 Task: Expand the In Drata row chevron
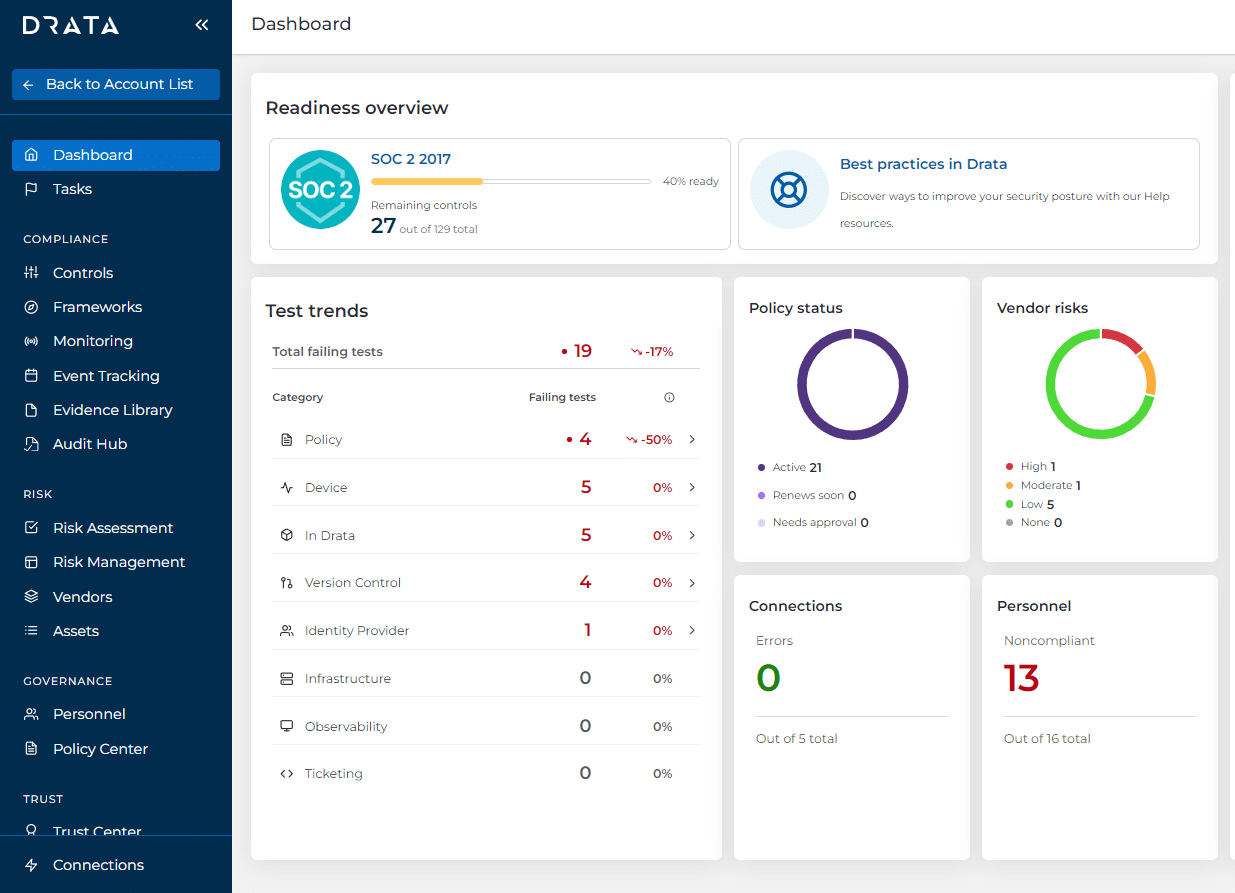[x=692, y=536]
